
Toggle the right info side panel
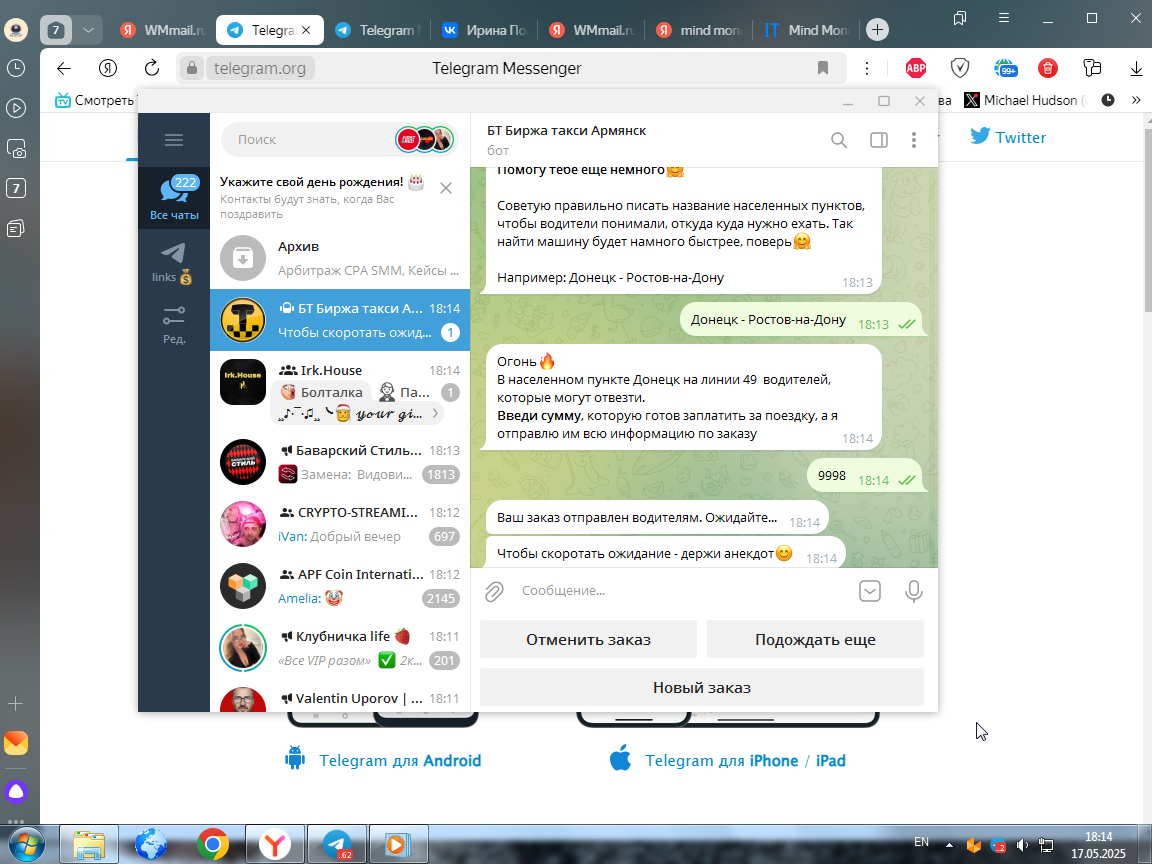(879, 140)
